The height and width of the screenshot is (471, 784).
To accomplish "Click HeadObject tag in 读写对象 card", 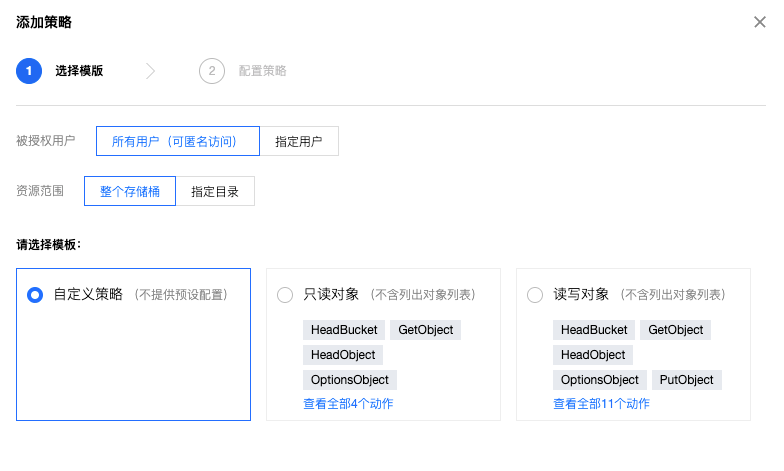I will (593, 355).
